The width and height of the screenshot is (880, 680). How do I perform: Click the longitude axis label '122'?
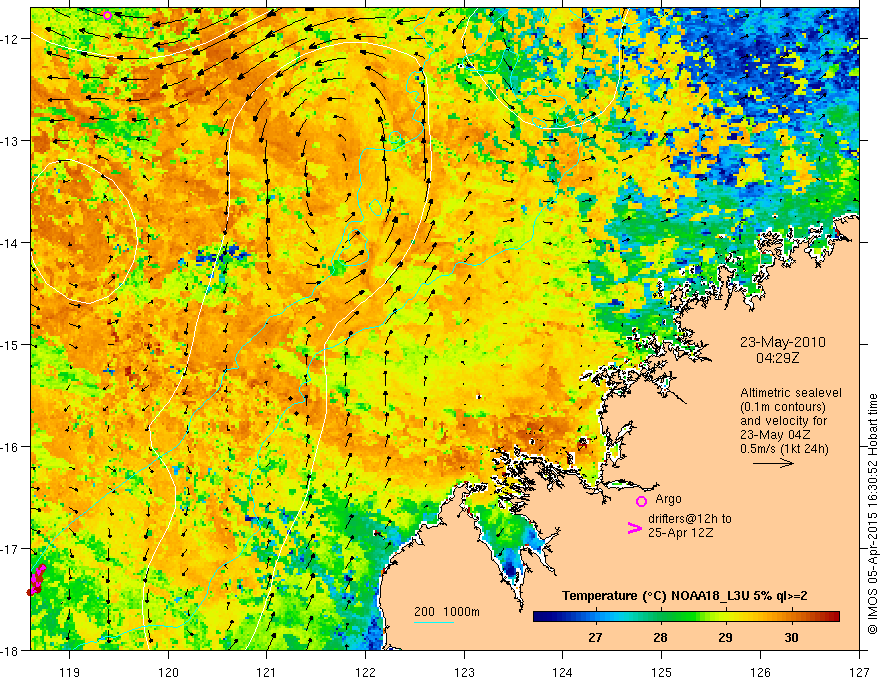[365, 672]
